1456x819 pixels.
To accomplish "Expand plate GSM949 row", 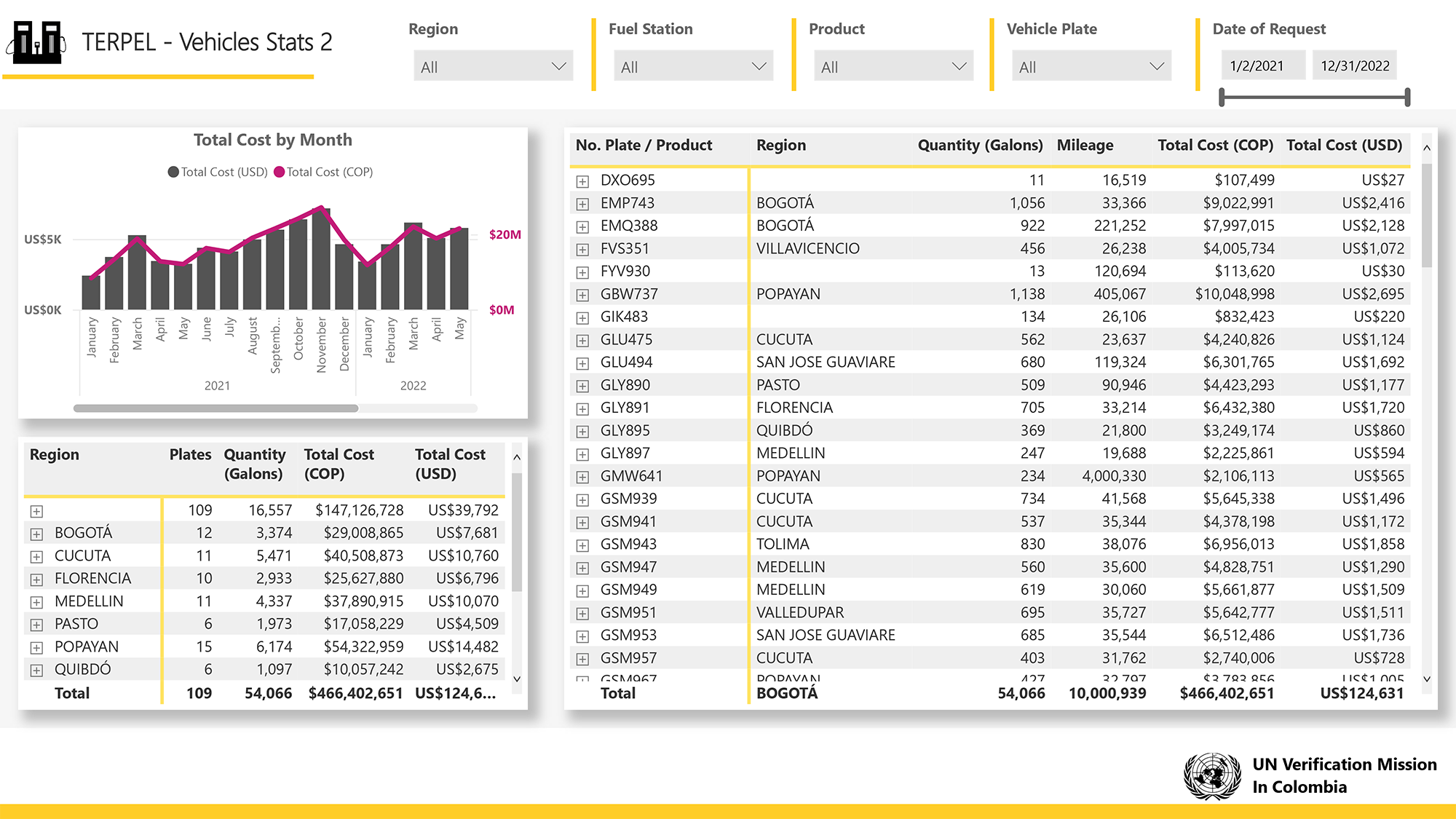I will tap(582, 590).
